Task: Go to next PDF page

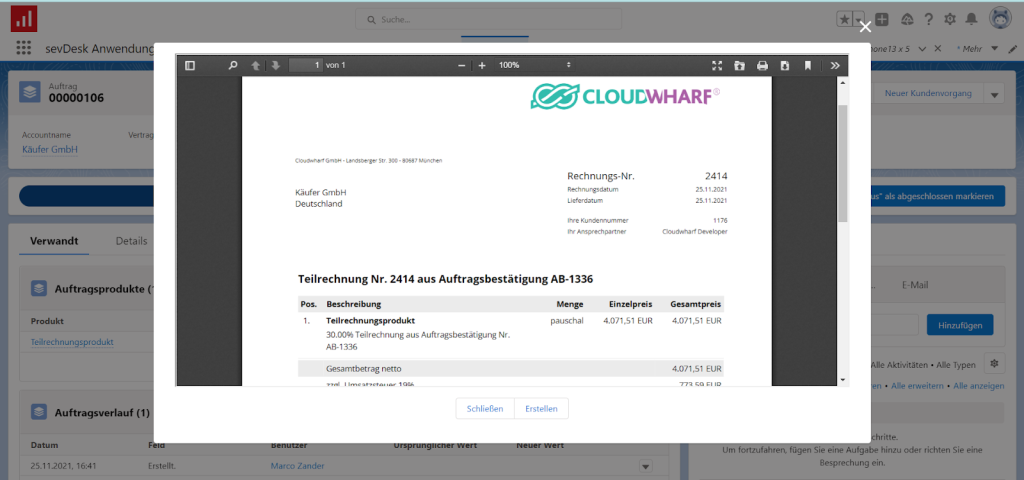Action: 275,66
